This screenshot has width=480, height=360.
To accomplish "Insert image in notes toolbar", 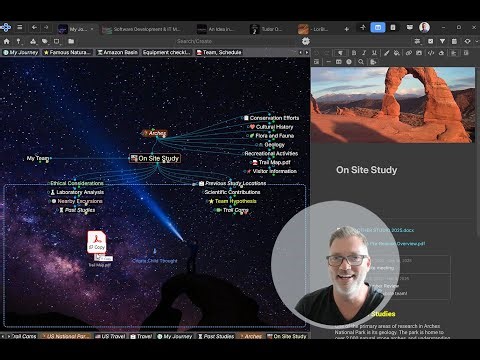I will [419, 53].
